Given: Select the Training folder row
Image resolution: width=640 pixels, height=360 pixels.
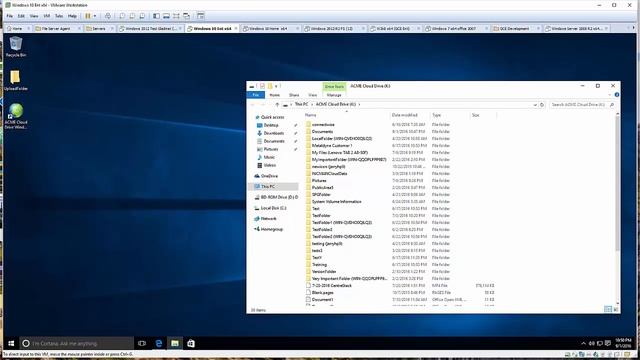Looking at the screenshot, I should 400,264.
